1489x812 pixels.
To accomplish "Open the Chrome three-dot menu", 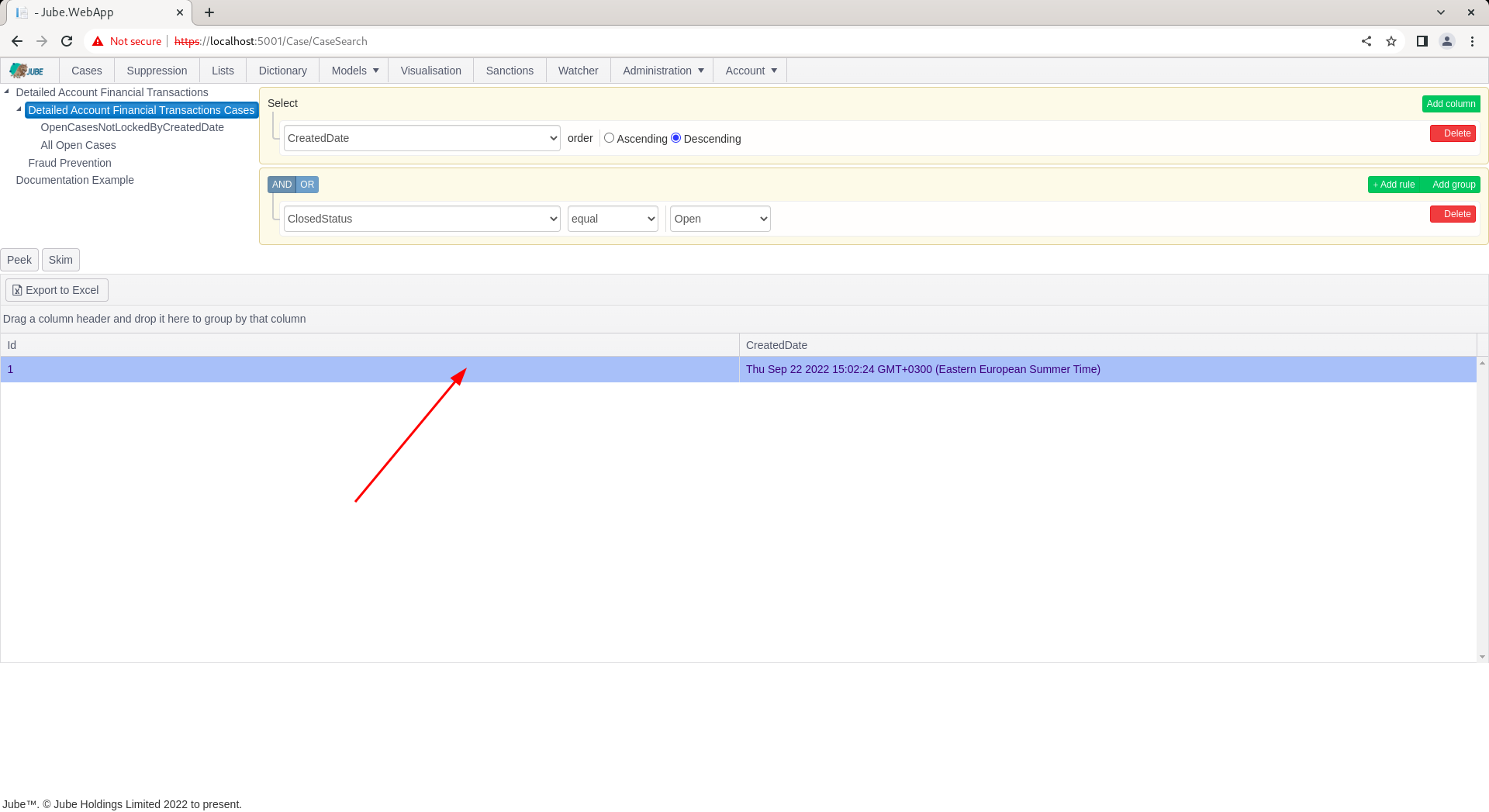I will [x=1472, y=41].
